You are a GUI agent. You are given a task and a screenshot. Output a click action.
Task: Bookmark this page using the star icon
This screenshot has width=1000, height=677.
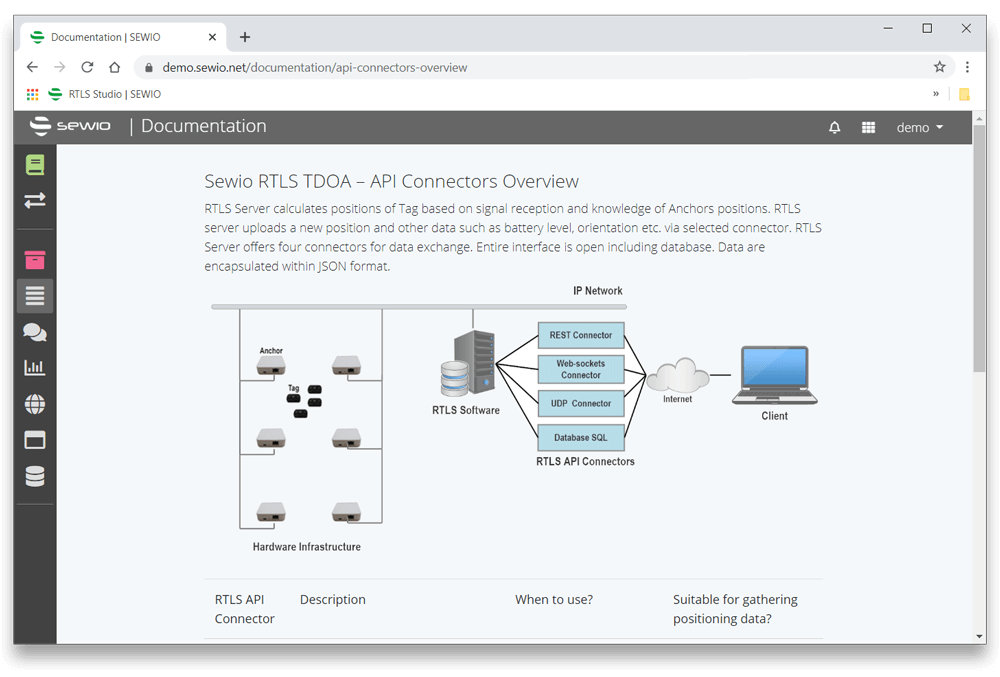pyautogui.click(x=940, y=66)
